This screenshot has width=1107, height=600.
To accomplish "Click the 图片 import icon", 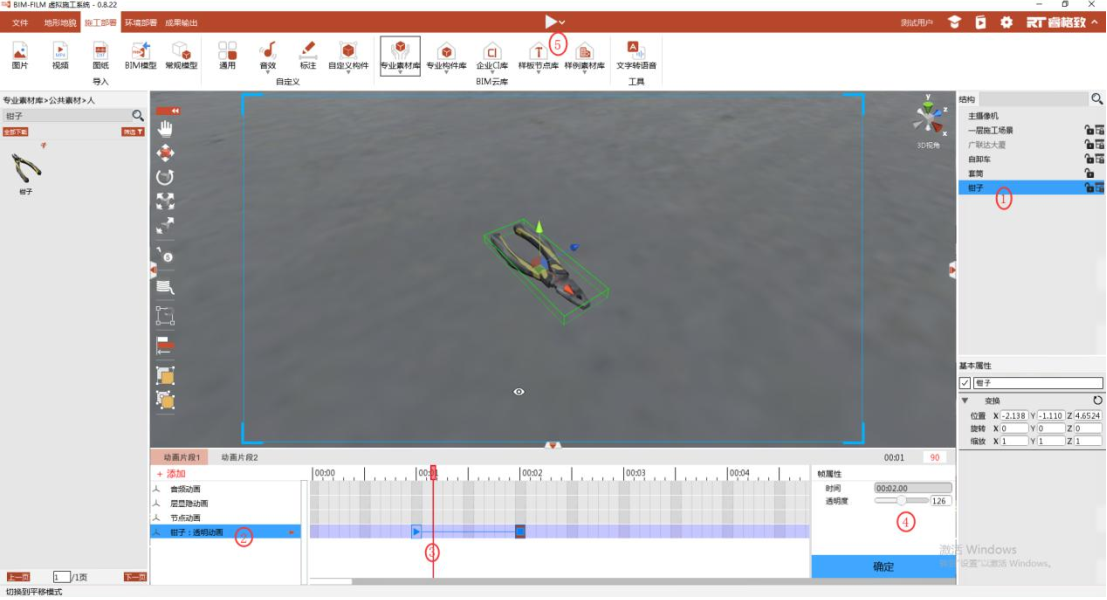I will (20, 56).
